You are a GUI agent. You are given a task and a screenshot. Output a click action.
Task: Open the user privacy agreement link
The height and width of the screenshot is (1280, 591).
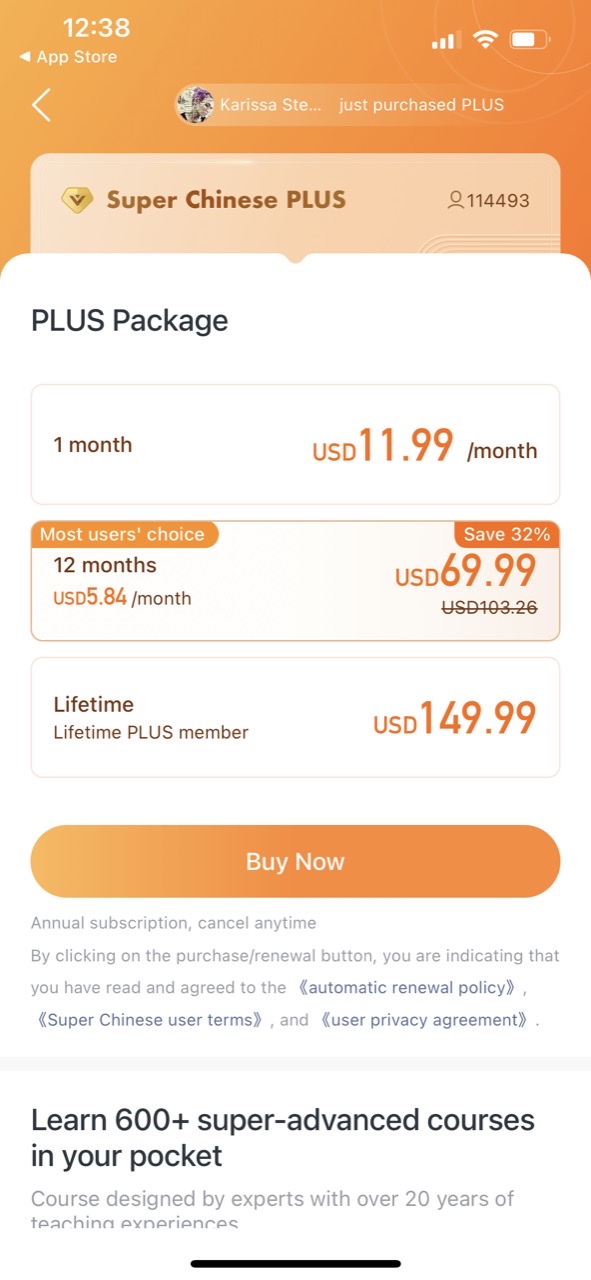(423, 1020)
